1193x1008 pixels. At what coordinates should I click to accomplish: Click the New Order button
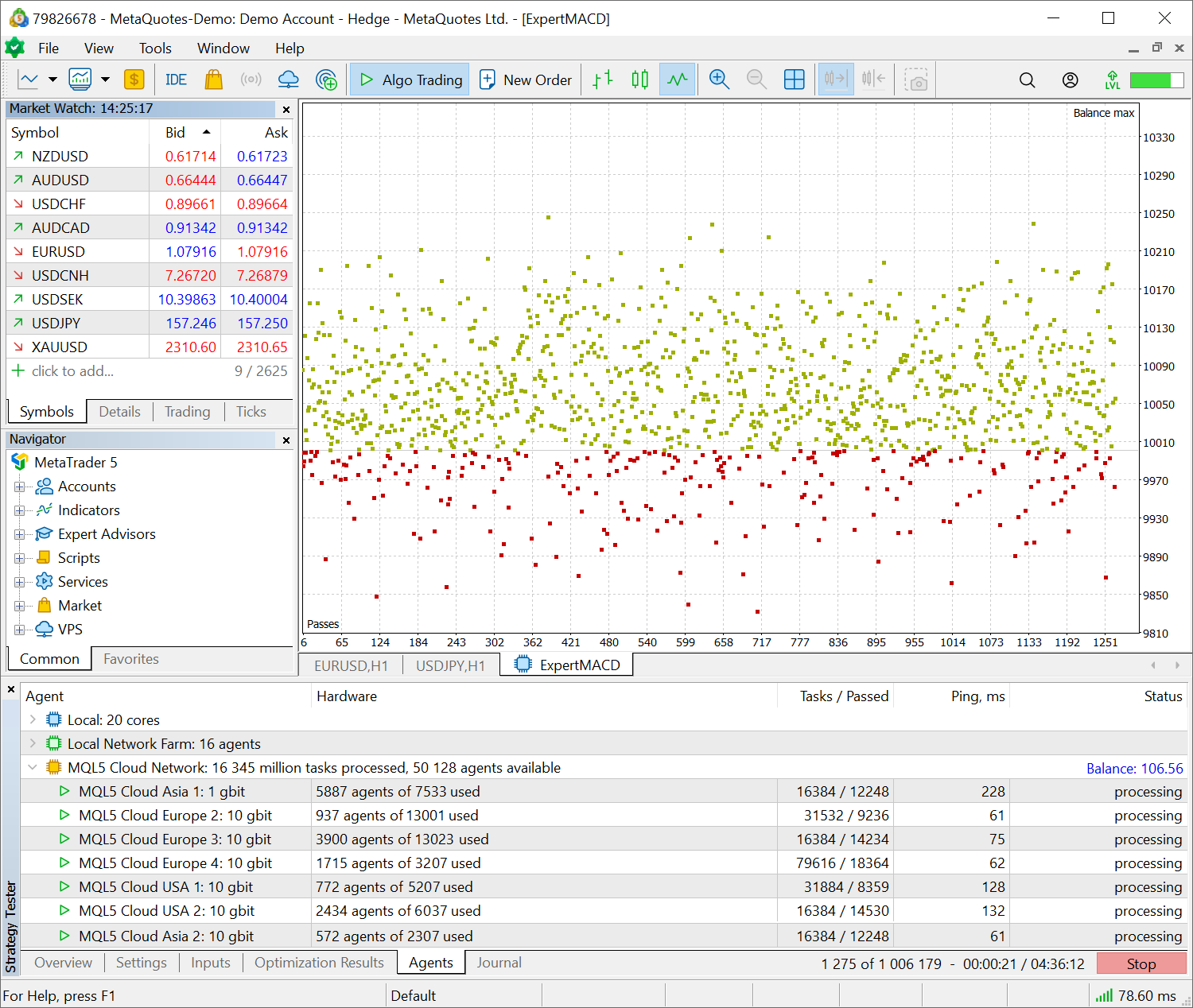point(526,79)
